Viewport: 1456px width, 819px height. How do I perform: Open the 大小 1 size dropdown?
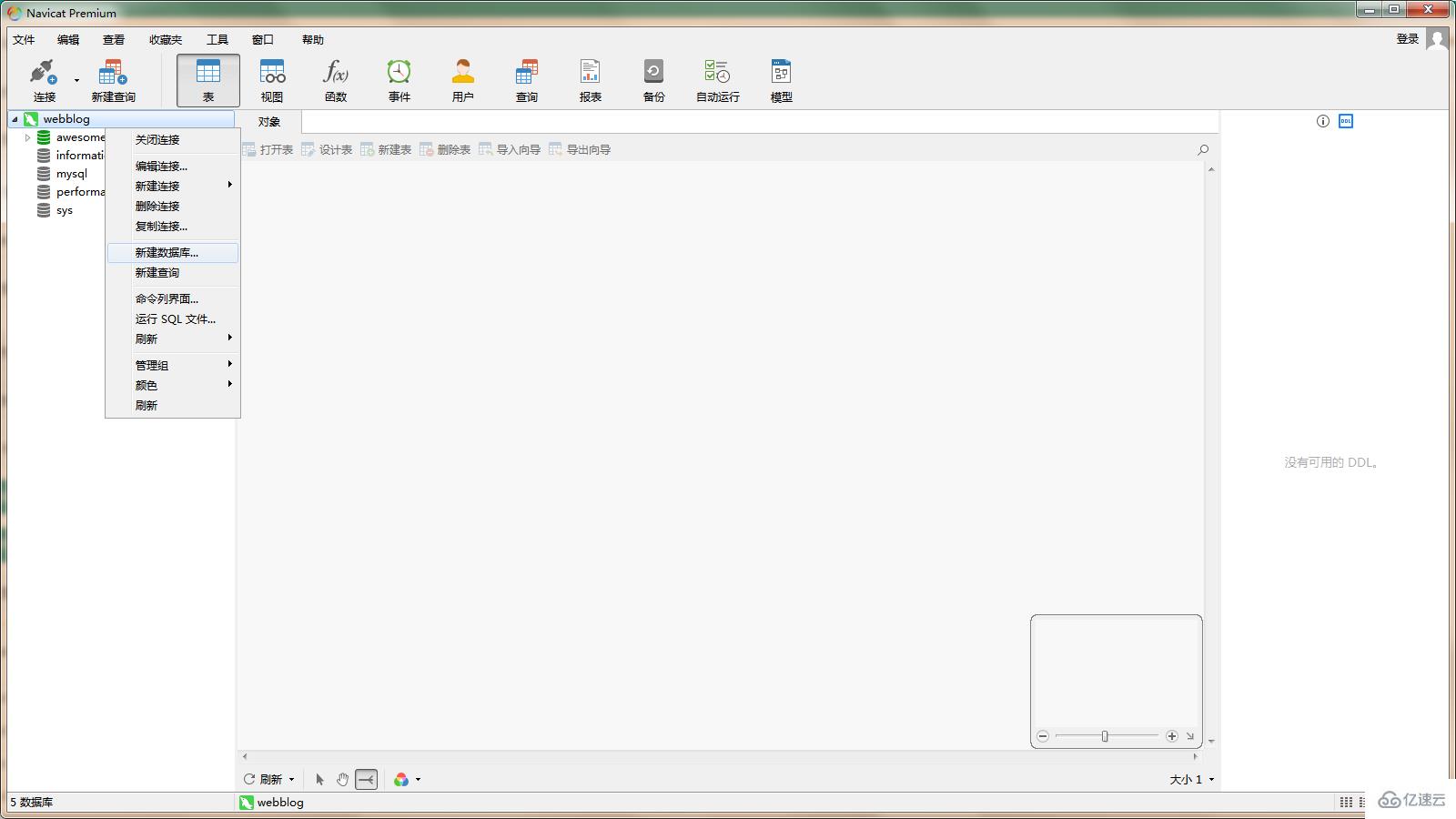pos(1192,779)
